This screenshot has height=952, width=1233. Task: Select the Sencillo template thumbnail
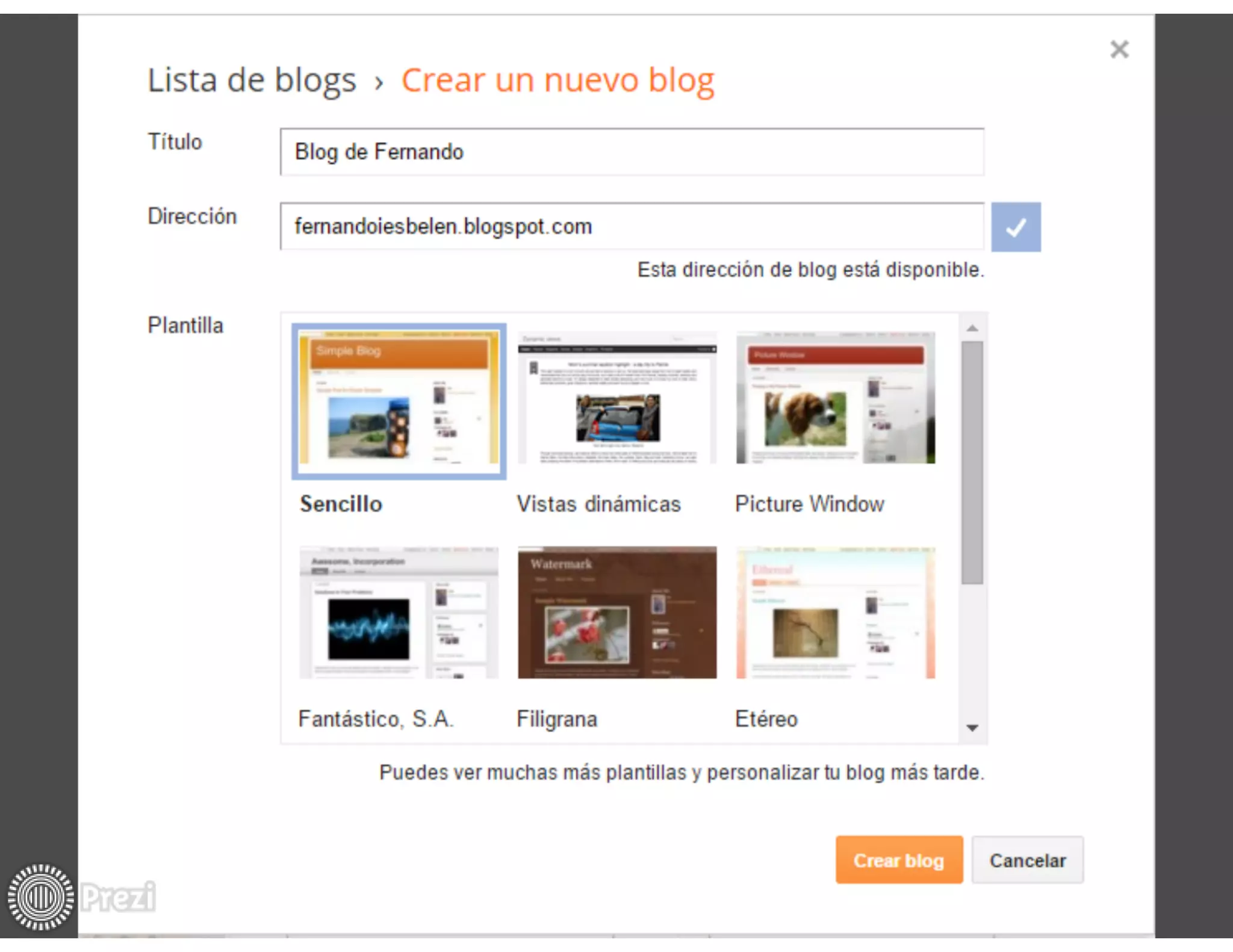pos(399,401)
